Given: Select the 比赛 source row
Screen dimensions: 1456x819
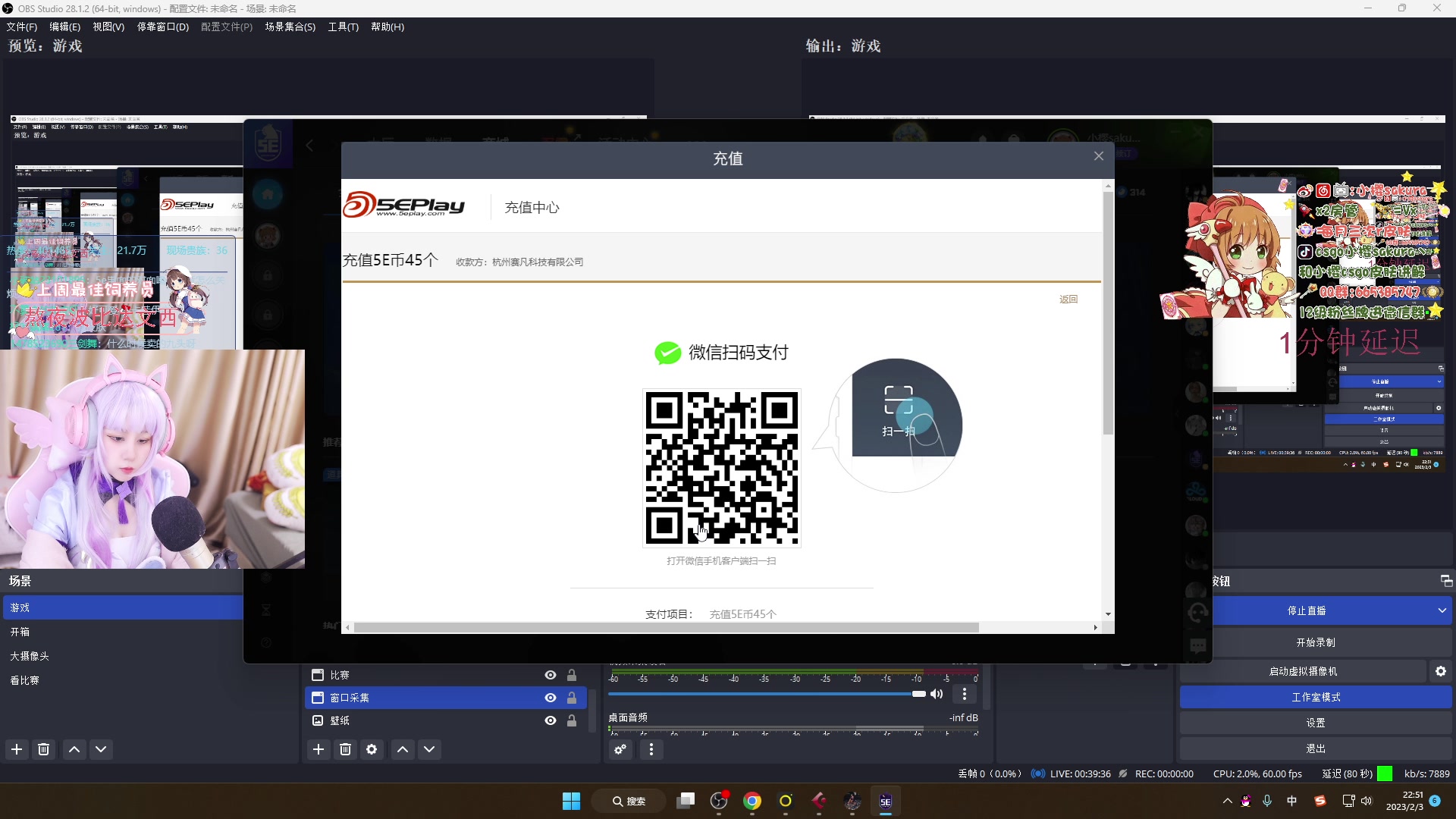Looking at the screenshot, I should pos(446,675).
